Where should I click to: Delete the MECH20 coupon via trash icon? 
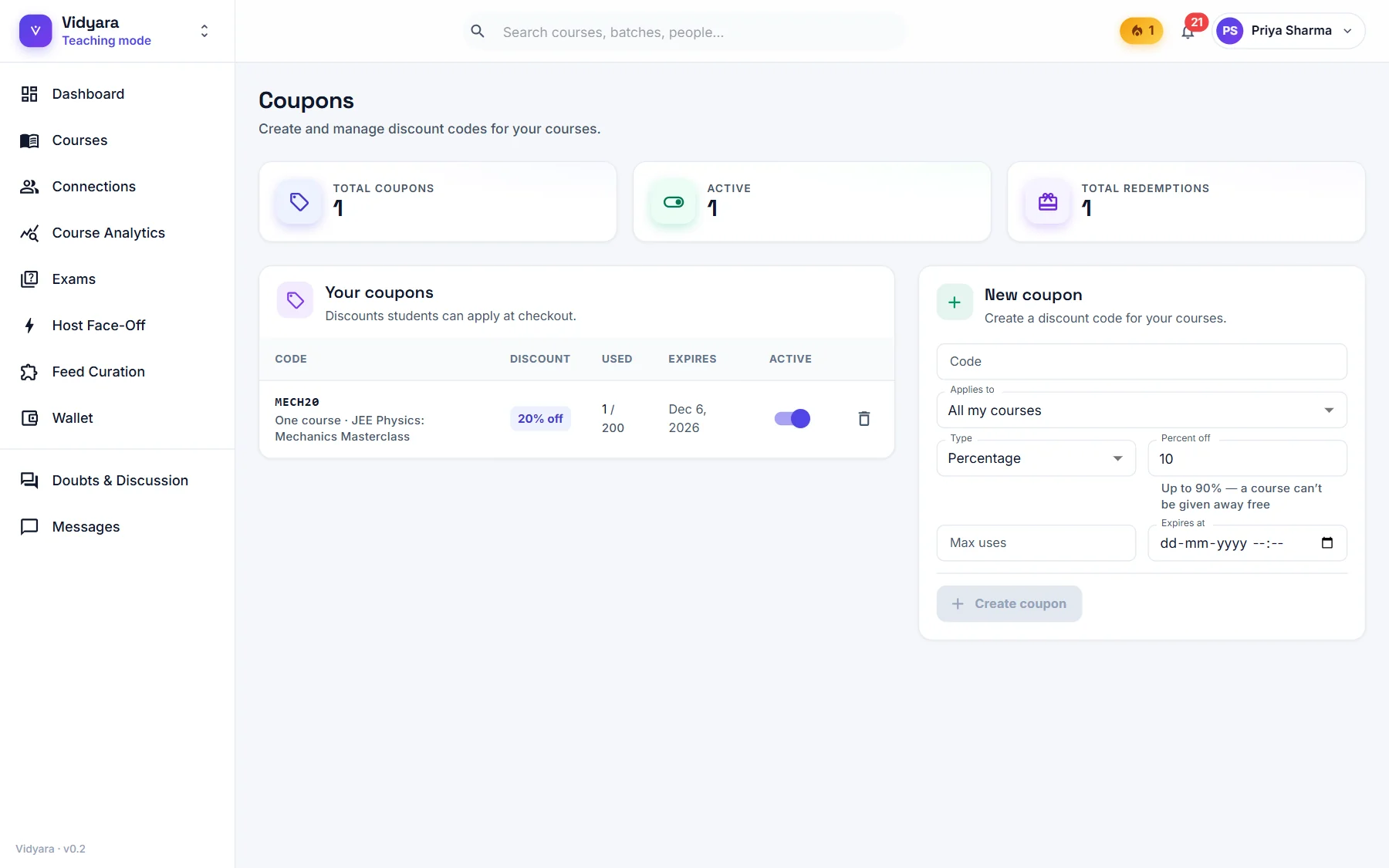tap(864, 418)
